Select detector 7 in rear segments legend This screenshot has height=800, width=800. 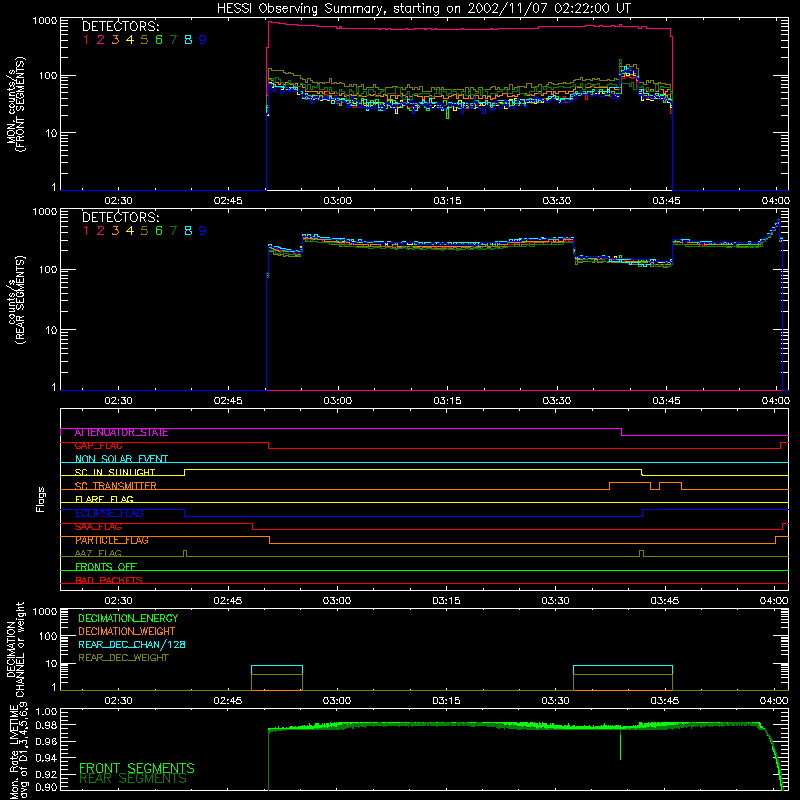[x=173, y=231]
